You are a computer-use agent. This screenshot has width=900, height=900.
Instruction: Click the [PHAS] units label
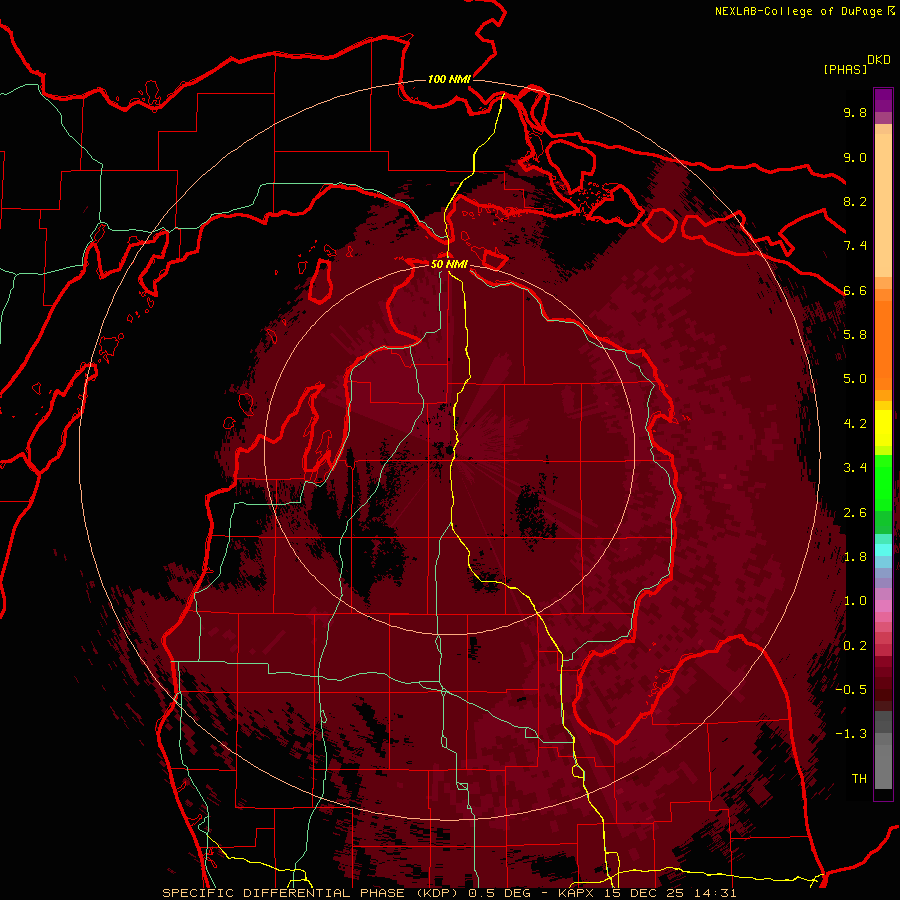(845, 69)
